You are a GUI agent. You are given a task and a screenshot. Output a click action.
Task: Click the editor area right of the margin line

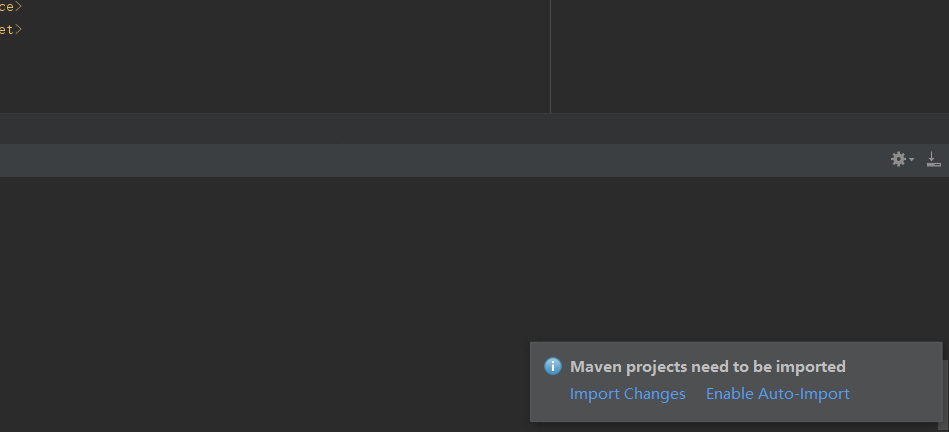[750, 56]
